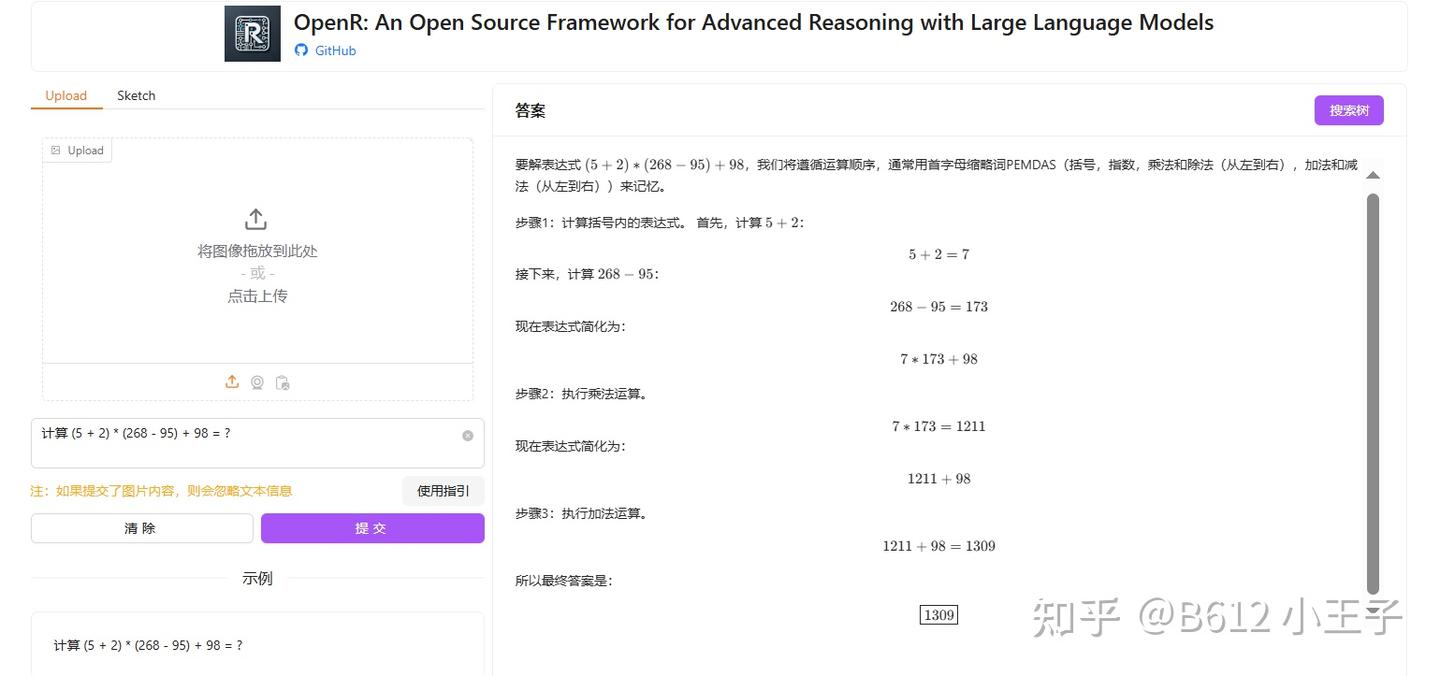The image size is (1440, 676).
Task: Open the 搜索树 search tree view
Action: click(x=1348, y=110)
